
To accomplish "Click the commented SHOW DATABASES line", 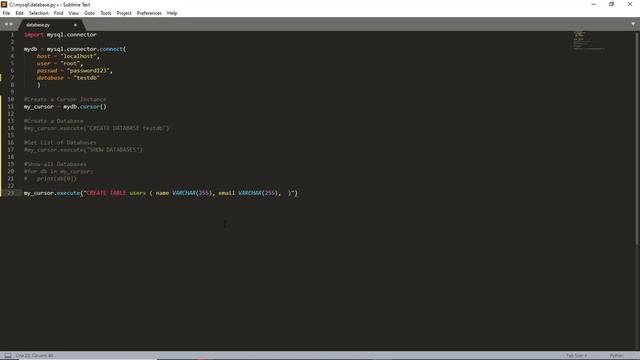I will pyautogui.click(x=83, y=150).
